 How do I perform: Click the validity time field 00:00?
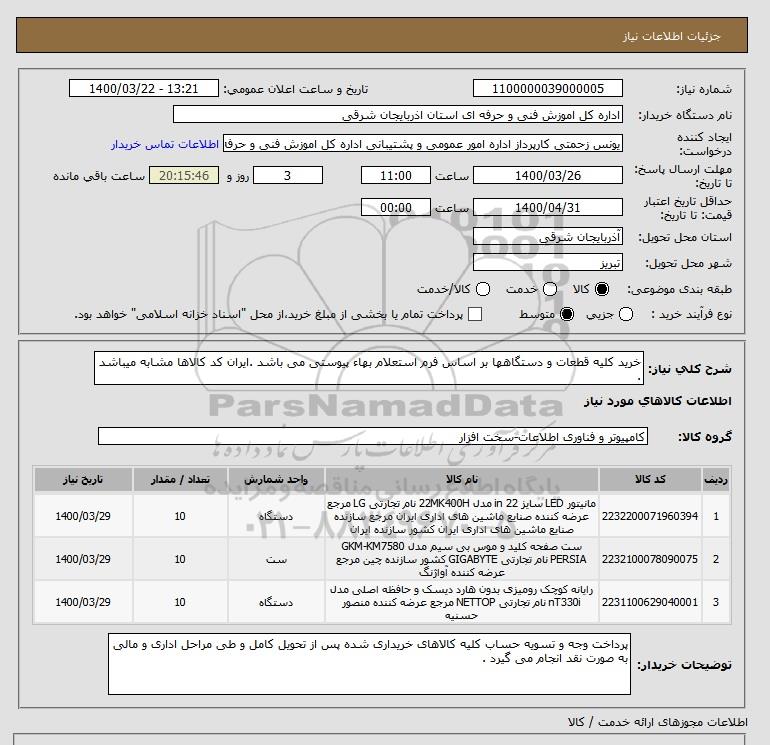[396, 207]
